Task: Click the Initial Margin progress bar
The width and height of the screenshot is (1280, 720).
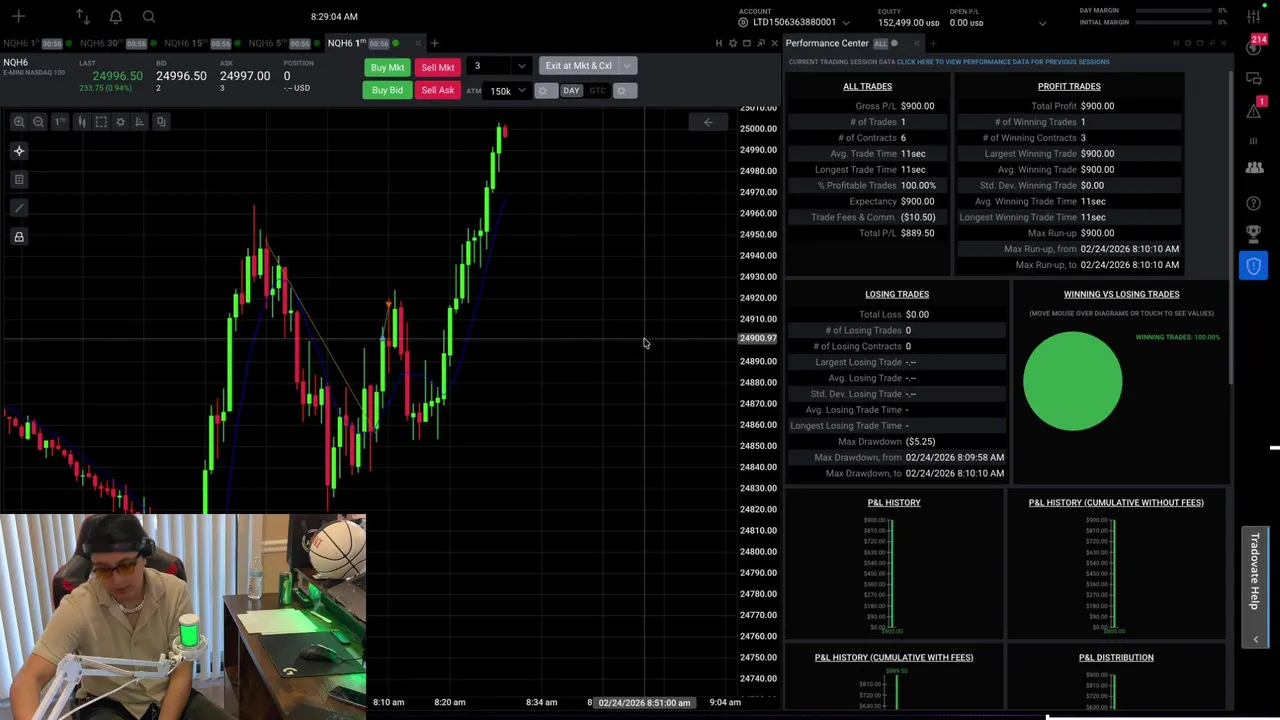Action: 1175,23
